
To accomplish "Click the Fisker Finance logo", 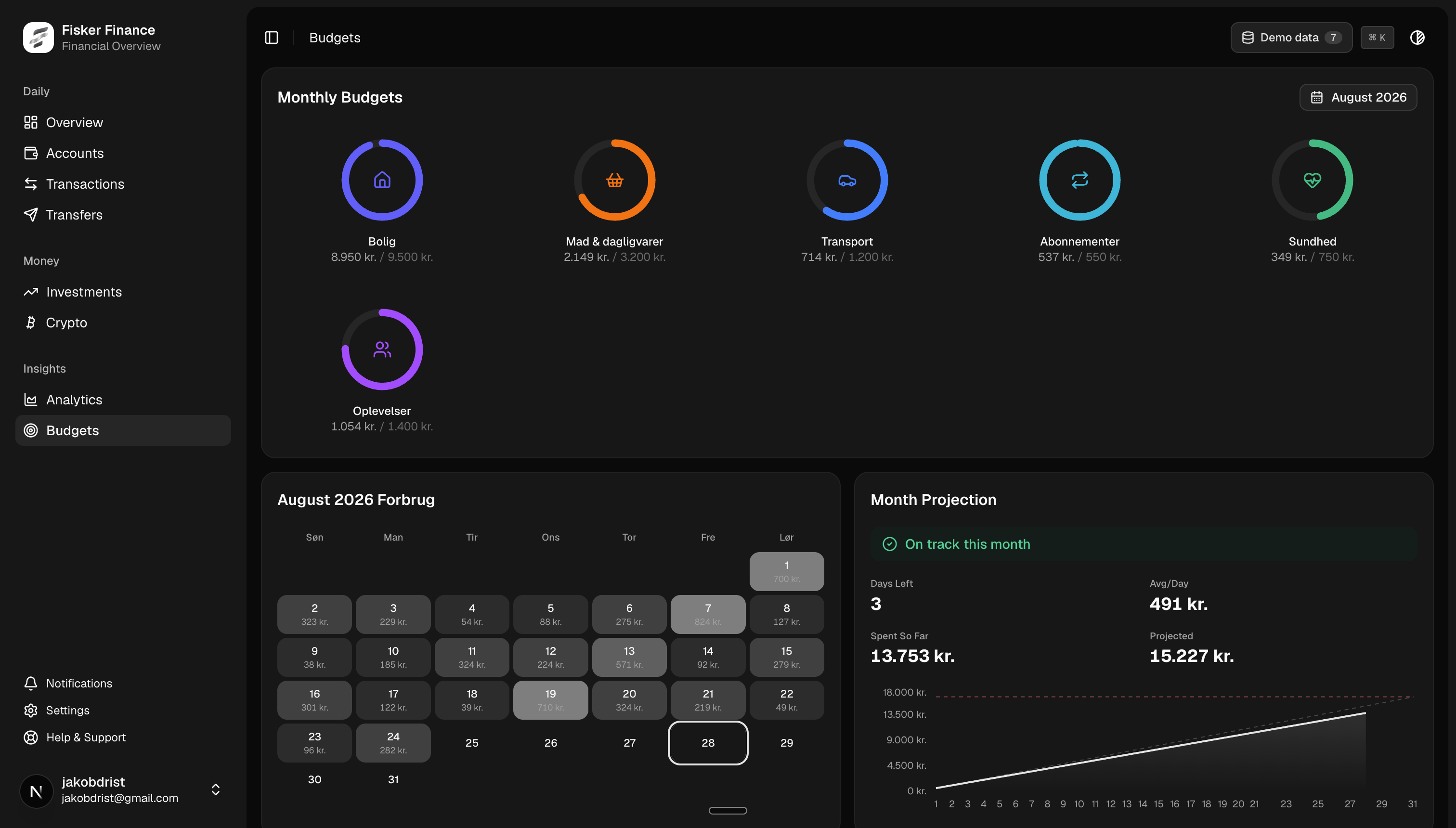I will (38, 38).
